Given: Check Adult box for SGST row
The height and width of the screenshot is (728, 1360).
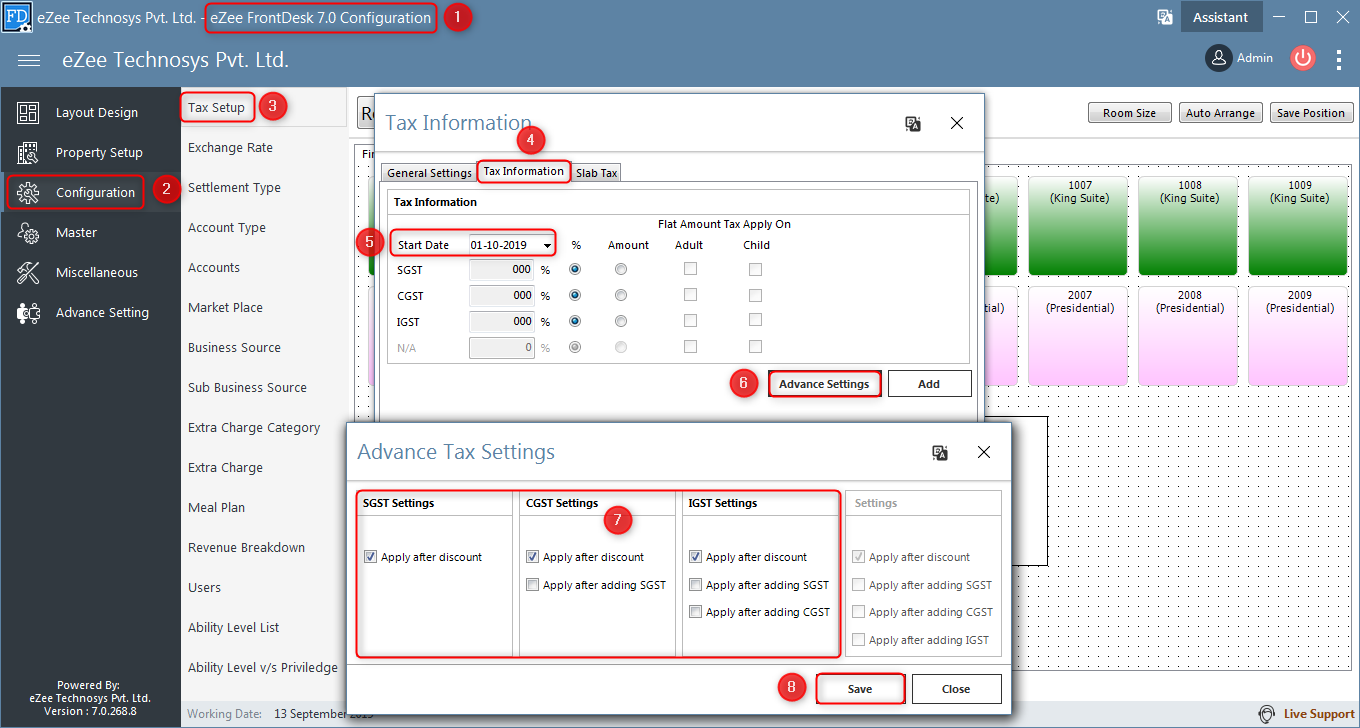Looking at the screenshot, I should click(x=690, y=269).
